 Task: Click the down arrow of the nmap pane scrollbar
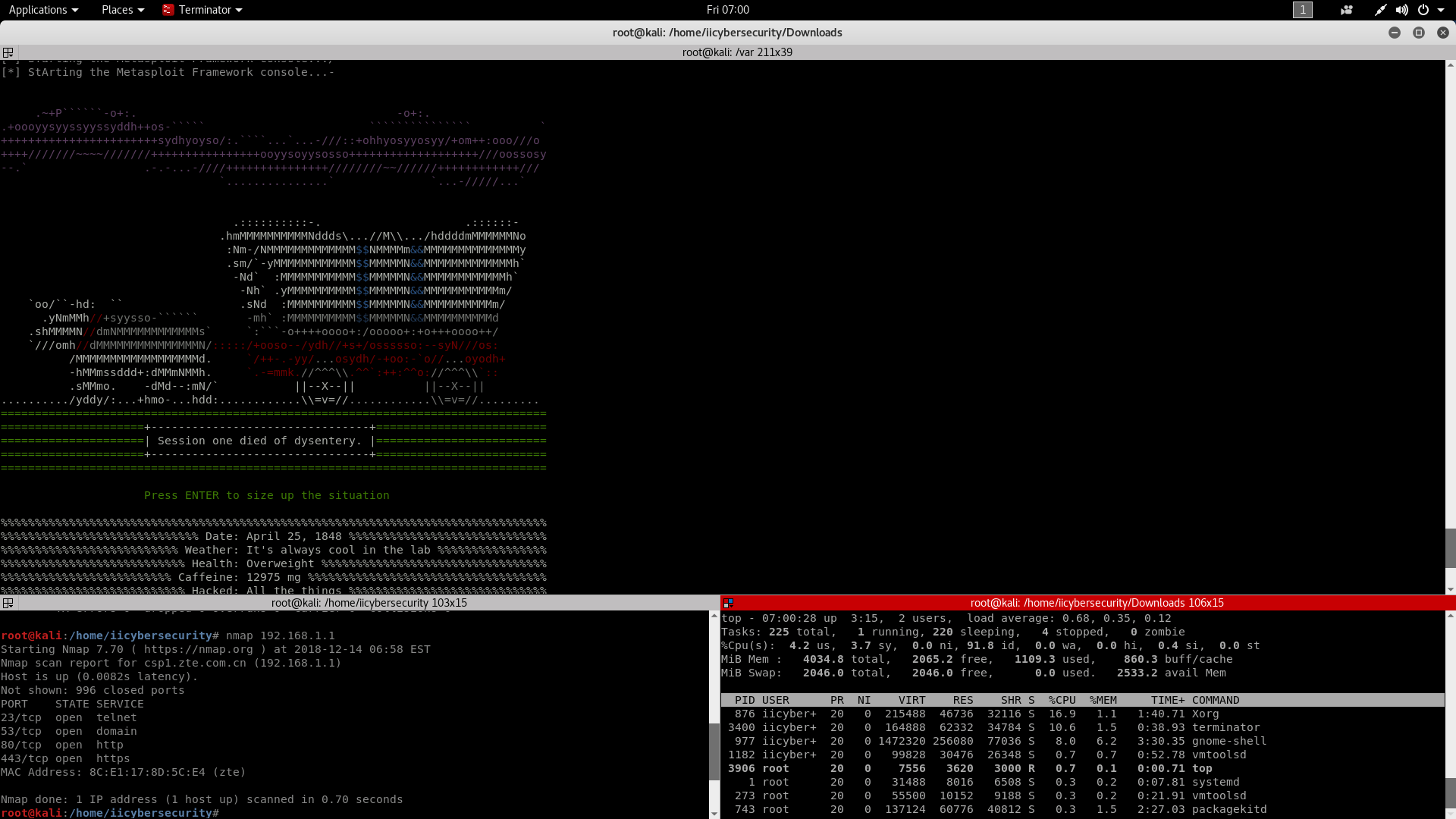click(x=714, y=814)
